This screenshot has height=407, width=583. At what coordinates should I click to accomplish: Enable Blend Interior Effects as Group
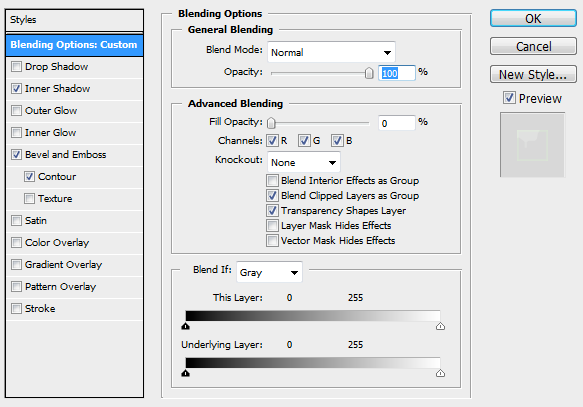tap(272, 181)
